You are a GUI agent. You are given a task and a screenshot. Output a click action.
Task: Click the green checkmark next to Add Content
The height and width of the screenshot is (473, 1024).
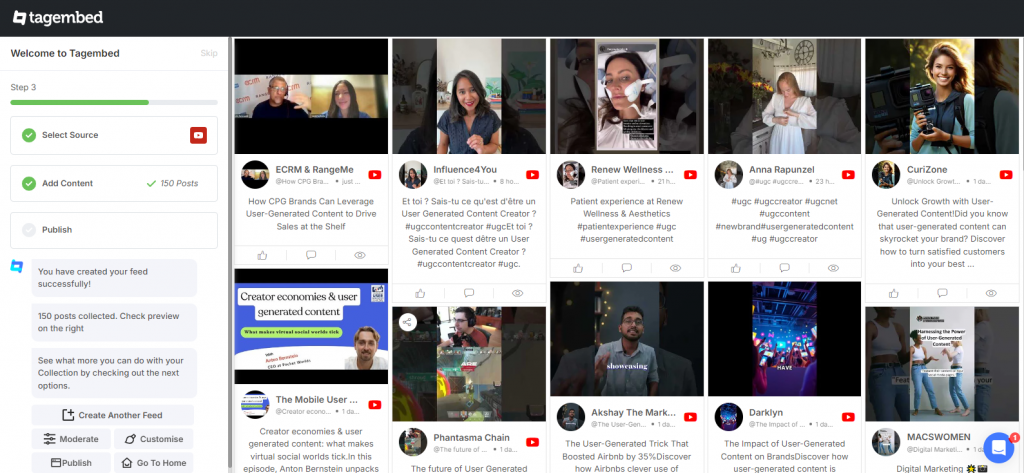(x=29, y=184)
